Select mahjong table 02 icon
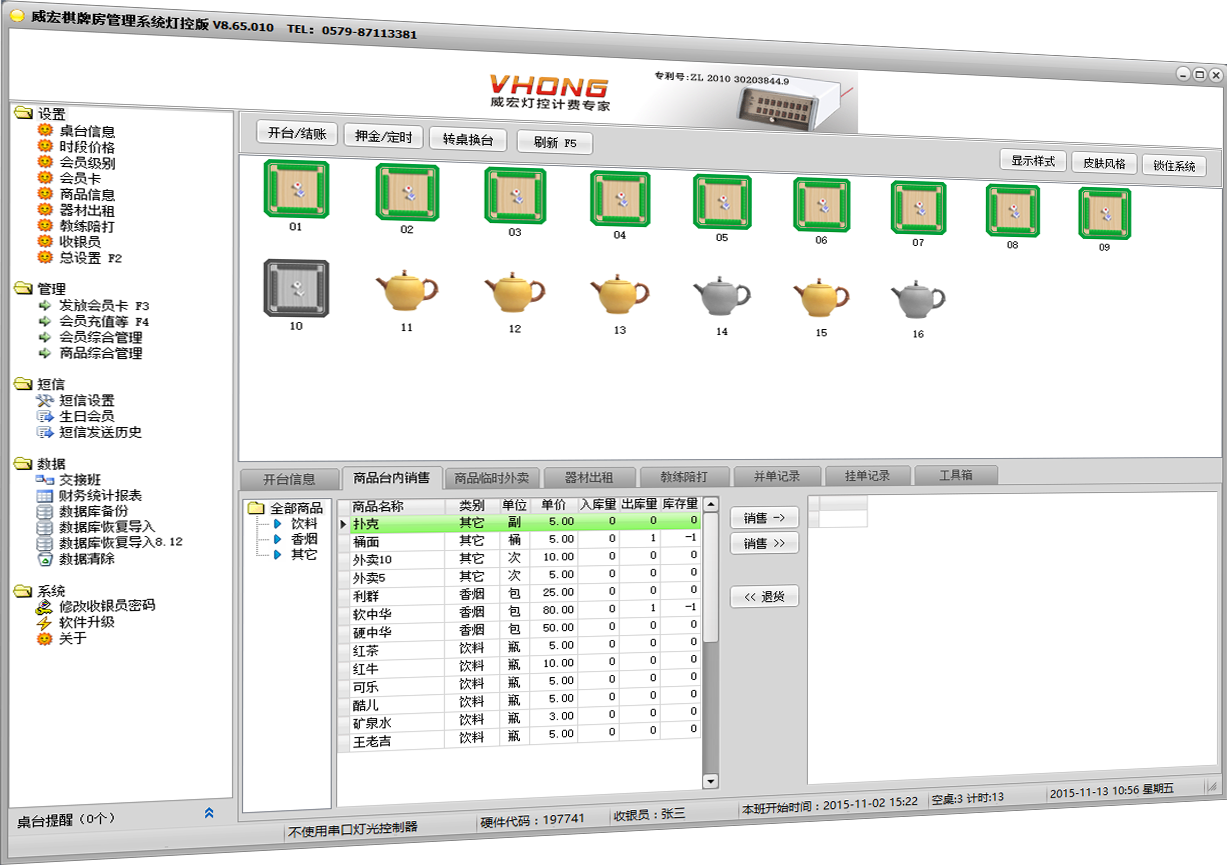This screenshot has width=1227, height=865. (x=407, y=192)
